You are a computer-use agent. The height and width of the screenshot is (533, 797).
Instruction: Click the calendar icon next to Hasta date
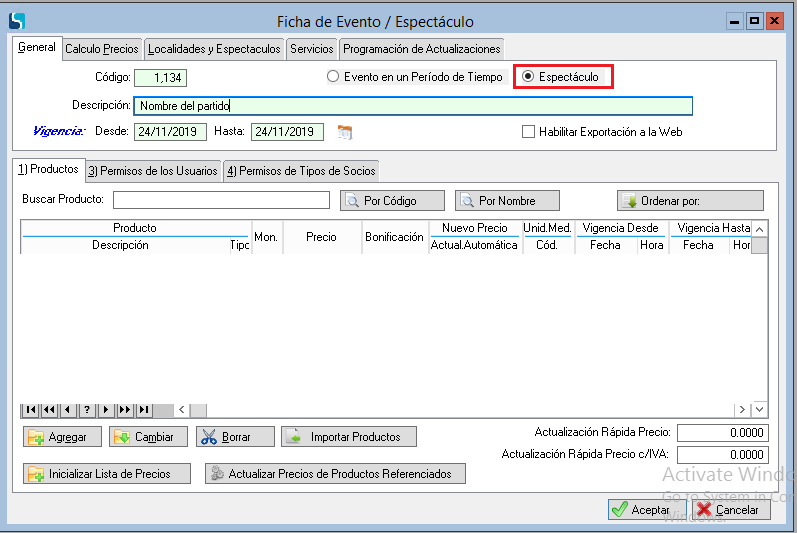click(345, 132)
